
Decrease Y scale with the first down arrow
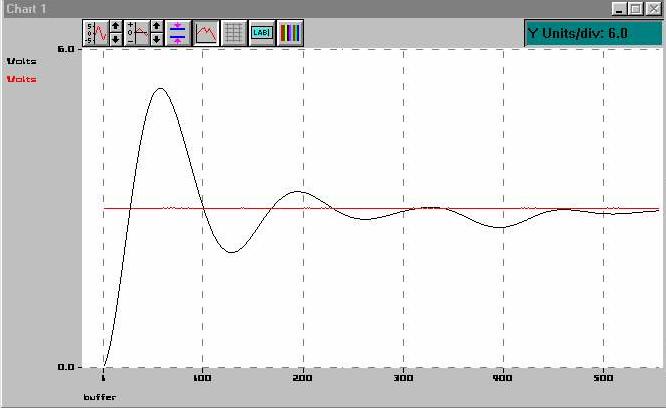[x=116, y=39]
